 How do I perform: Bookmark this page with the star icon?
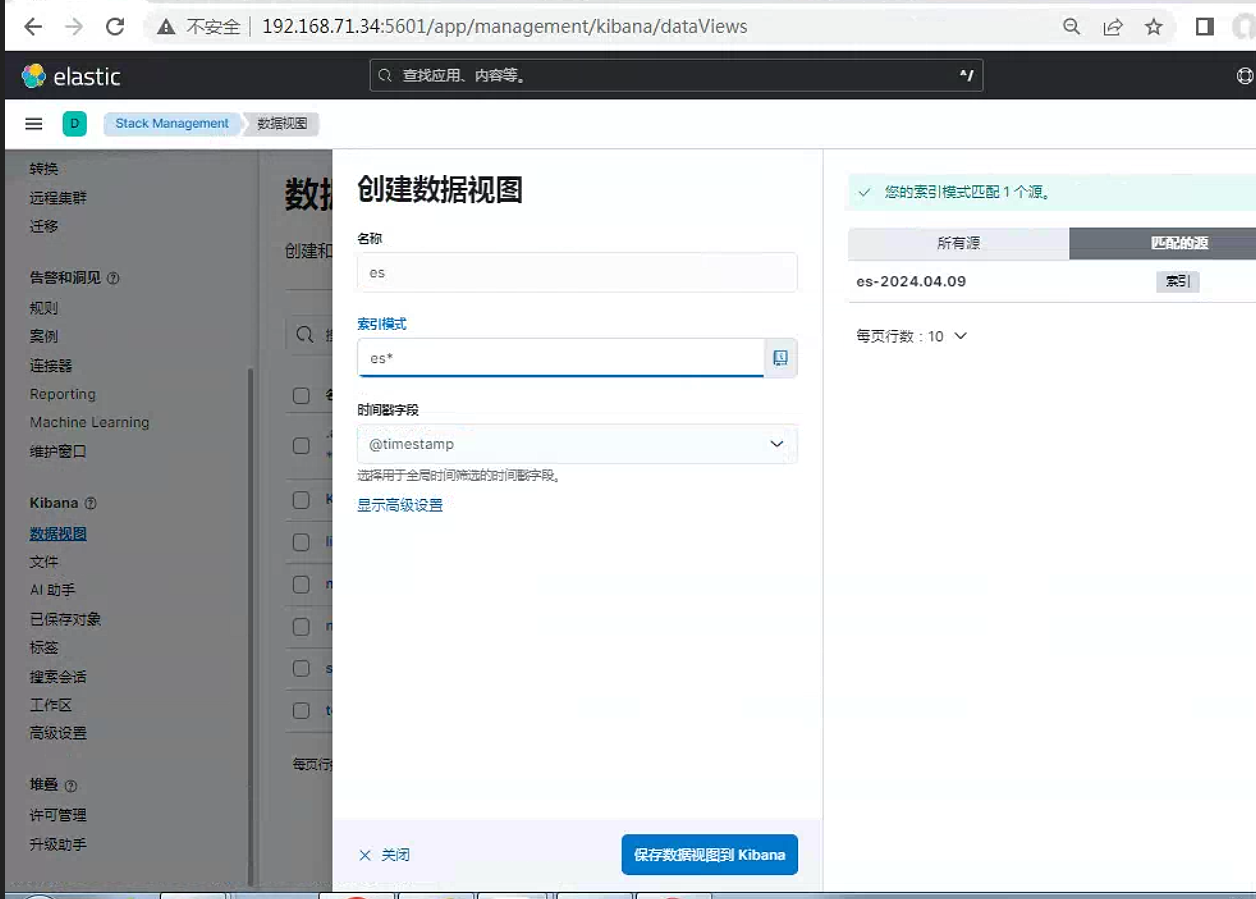1154,27
